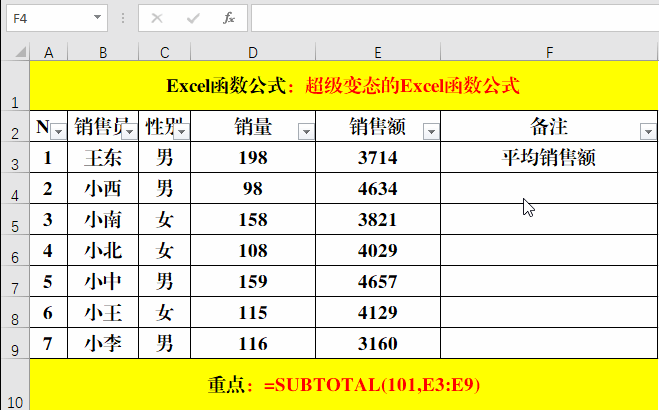Select row 8 header
659x410 pixels.
pos(15,312)
